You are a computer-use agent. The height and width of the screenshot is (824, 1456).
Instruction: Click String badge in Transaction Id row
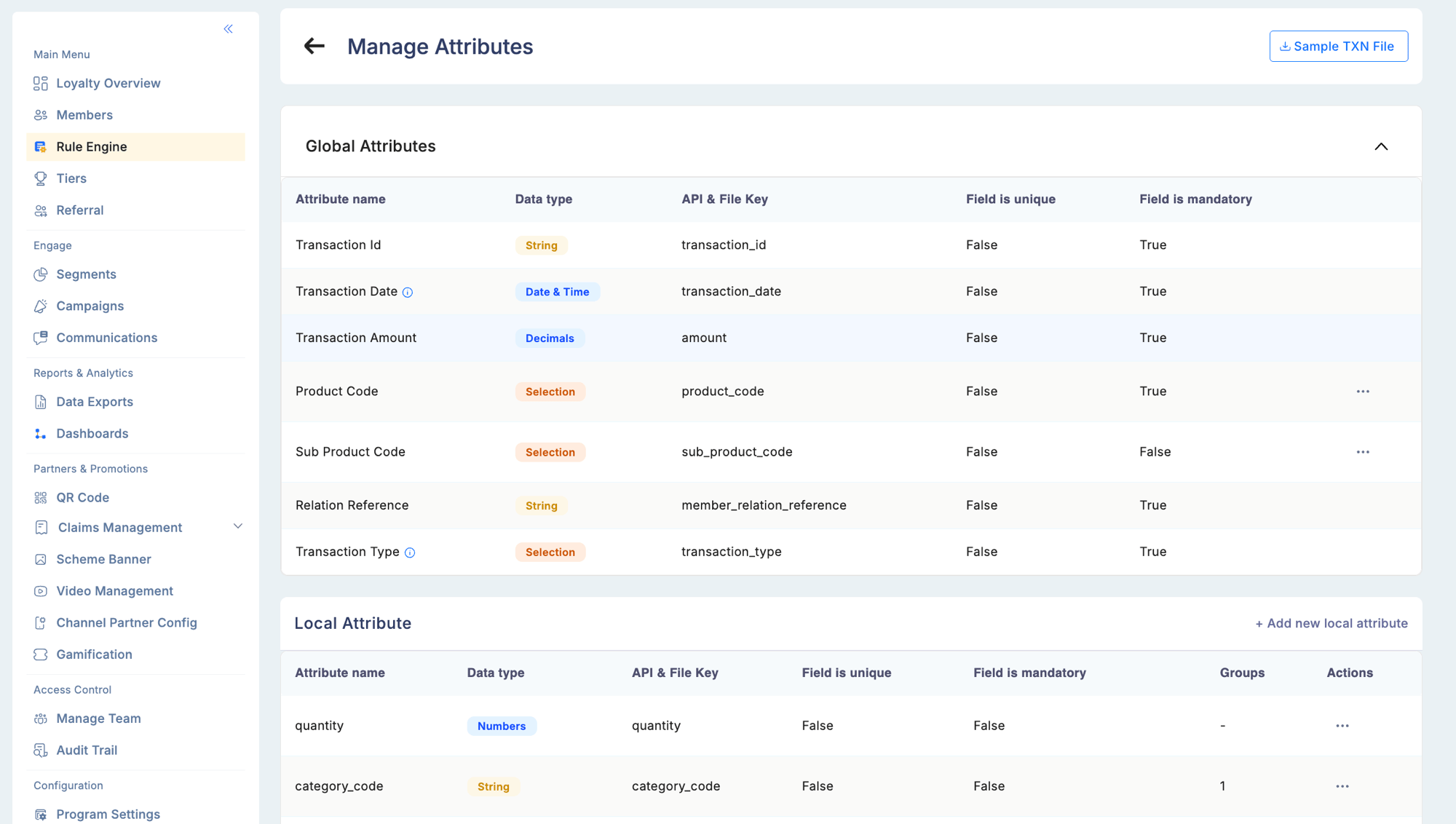pos(542,245)
